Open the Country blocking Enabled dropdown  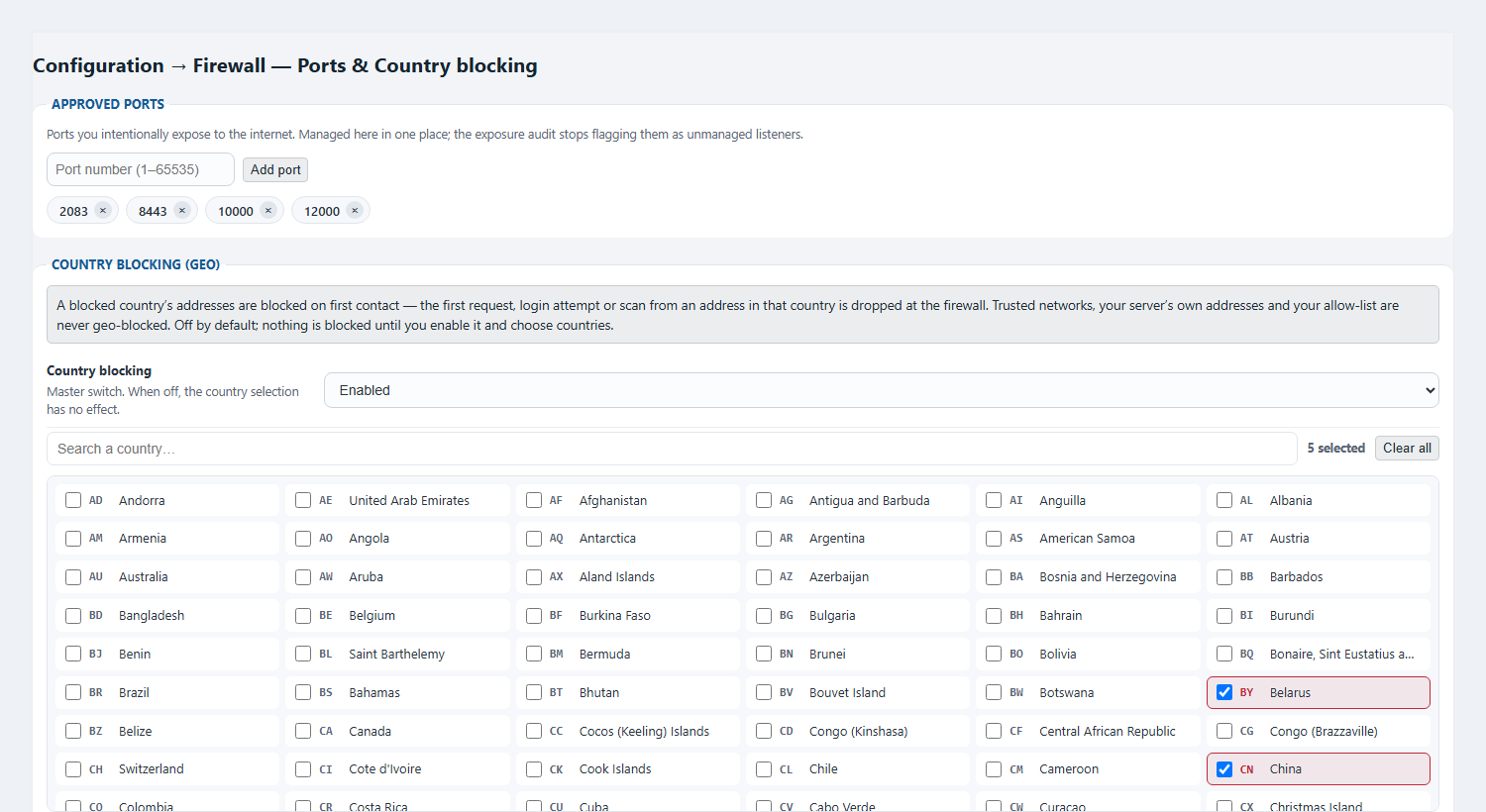882,390
